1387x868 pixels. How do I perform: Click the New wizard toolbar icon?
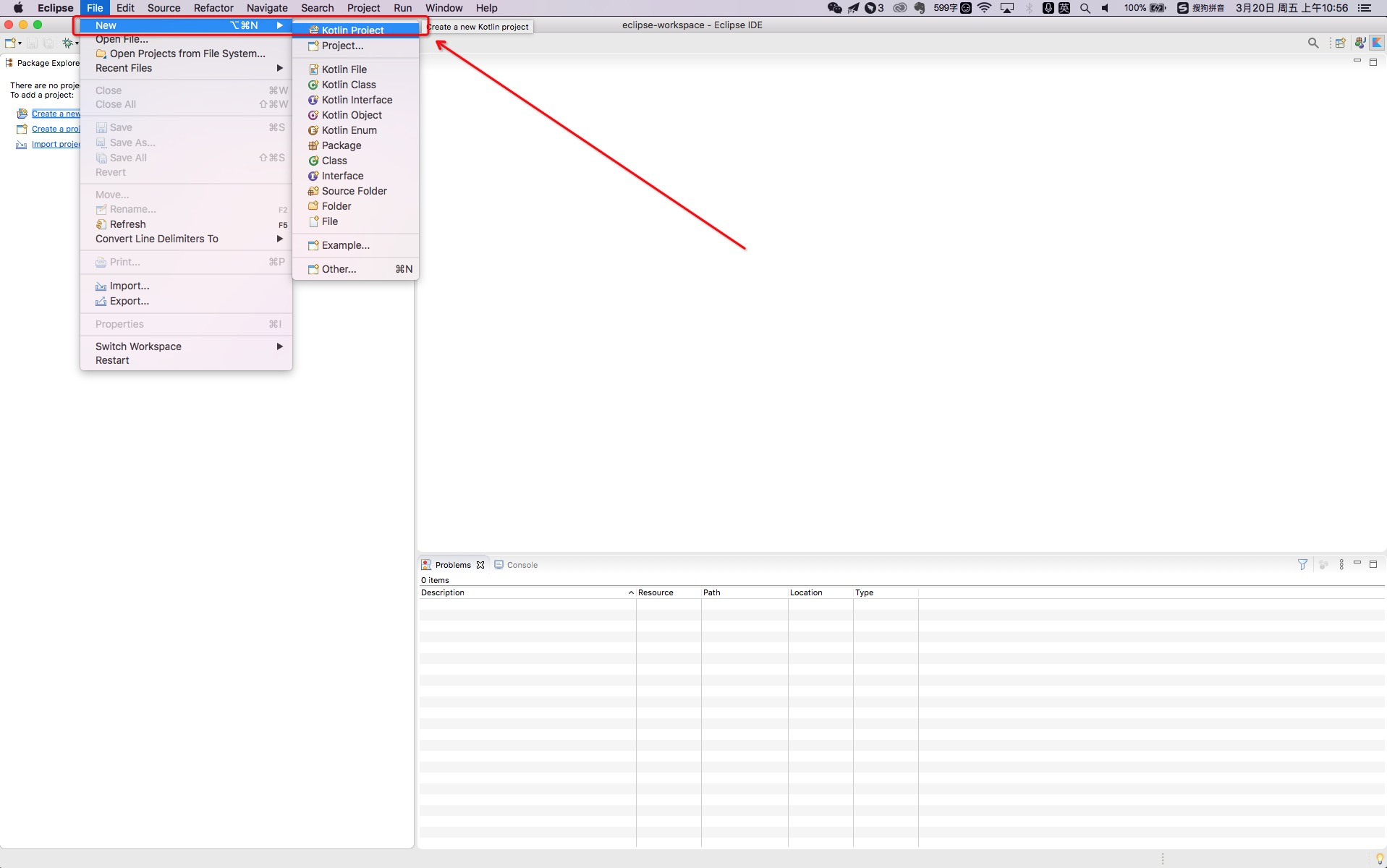point(10,43)
